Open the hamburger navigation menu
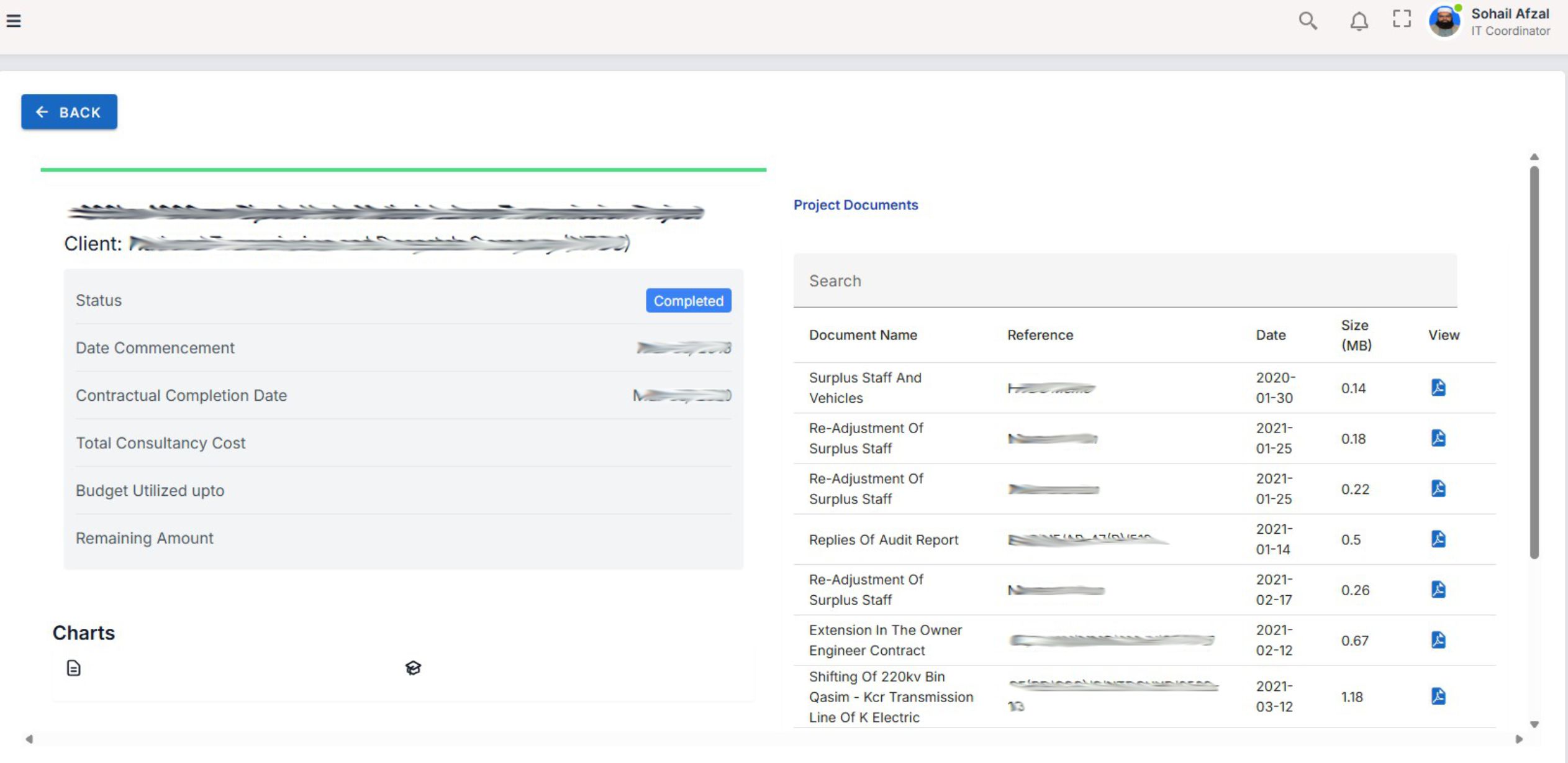1568x763 pixels. point(14,21)
